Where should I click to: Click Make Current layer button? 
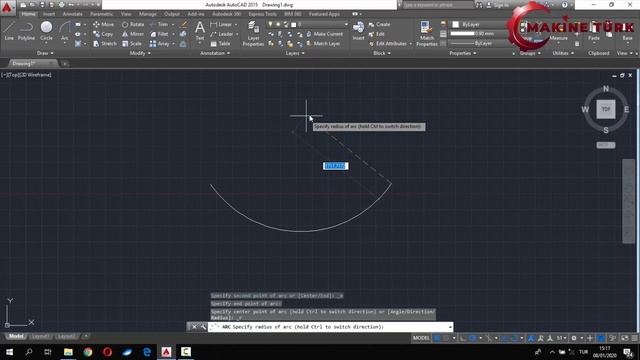click(324, 34)
